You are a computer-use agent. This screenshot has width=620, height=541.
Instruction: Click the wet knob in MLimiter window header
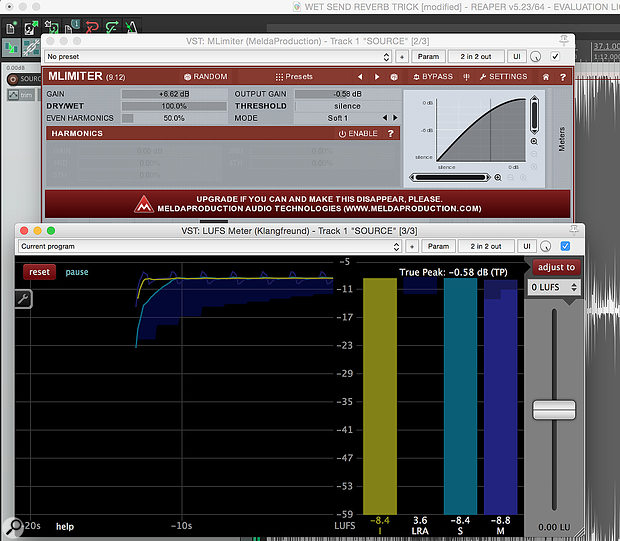point(535,57)
